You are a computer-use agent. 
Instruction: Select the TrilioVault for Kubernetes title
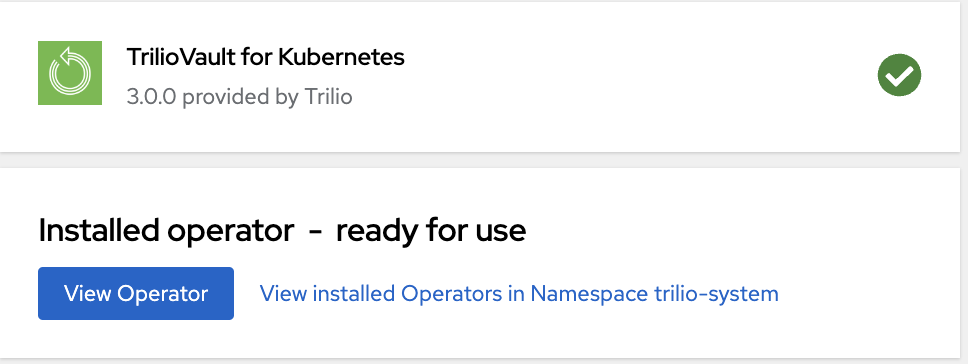pyautogui.click(x=265, y=57)
